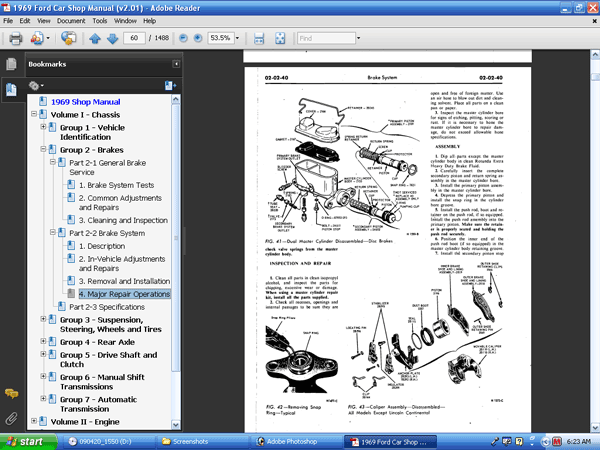600x450 pixels.
Task: Open the zoom percentage dropdown arrow
Action: (x=237, y=38)
